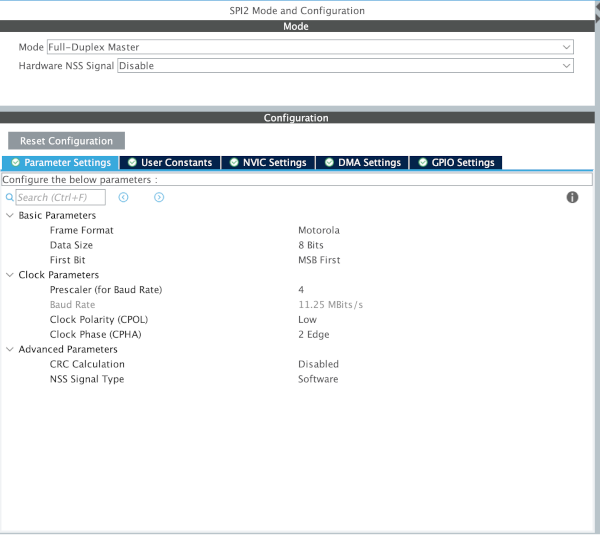The image size is (600, 535).
Task: Switch to DMA Settings tab
Action: click(x=361, y=162)
